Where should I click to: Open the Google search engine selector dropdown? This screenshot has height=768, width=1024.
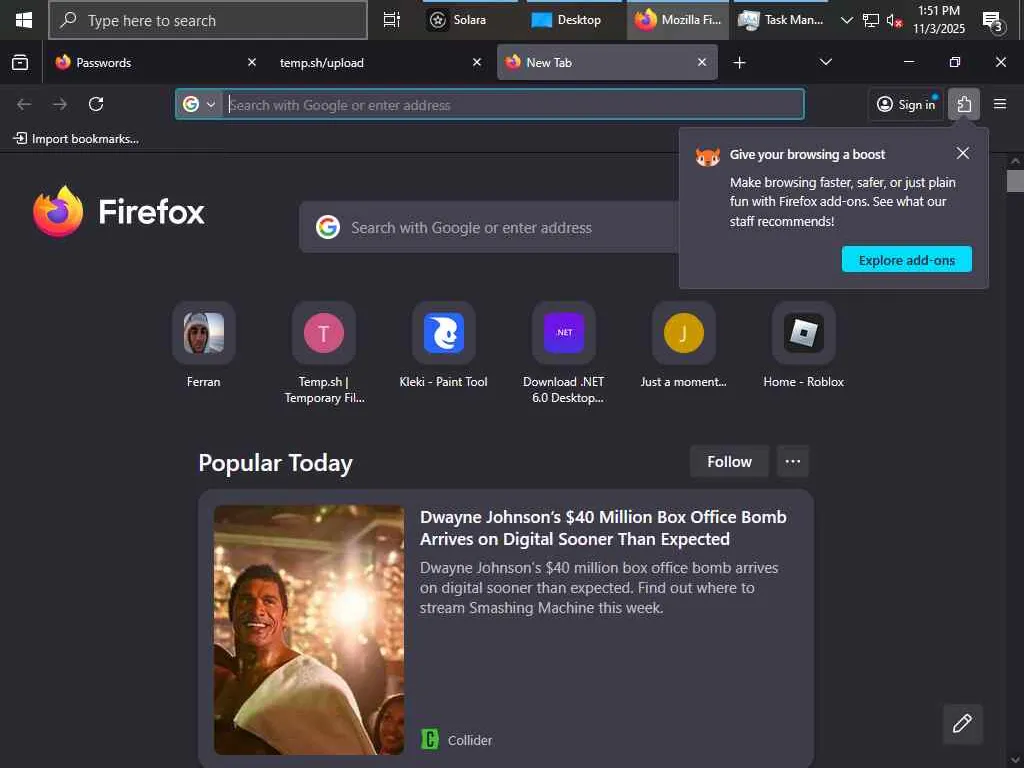tap(199, 104)
